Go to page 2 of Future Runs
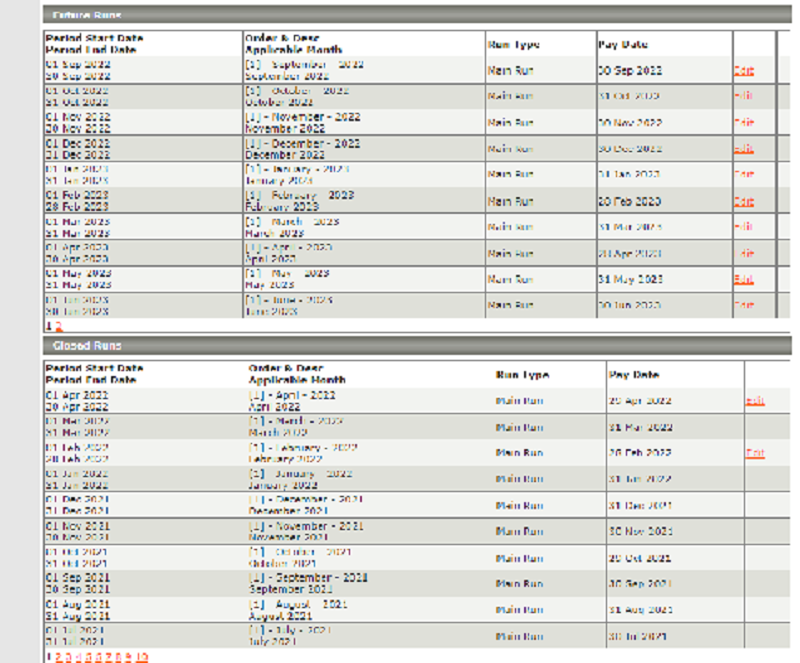The width and height of the screenshot is (800, 663). (x=59, y=326)
